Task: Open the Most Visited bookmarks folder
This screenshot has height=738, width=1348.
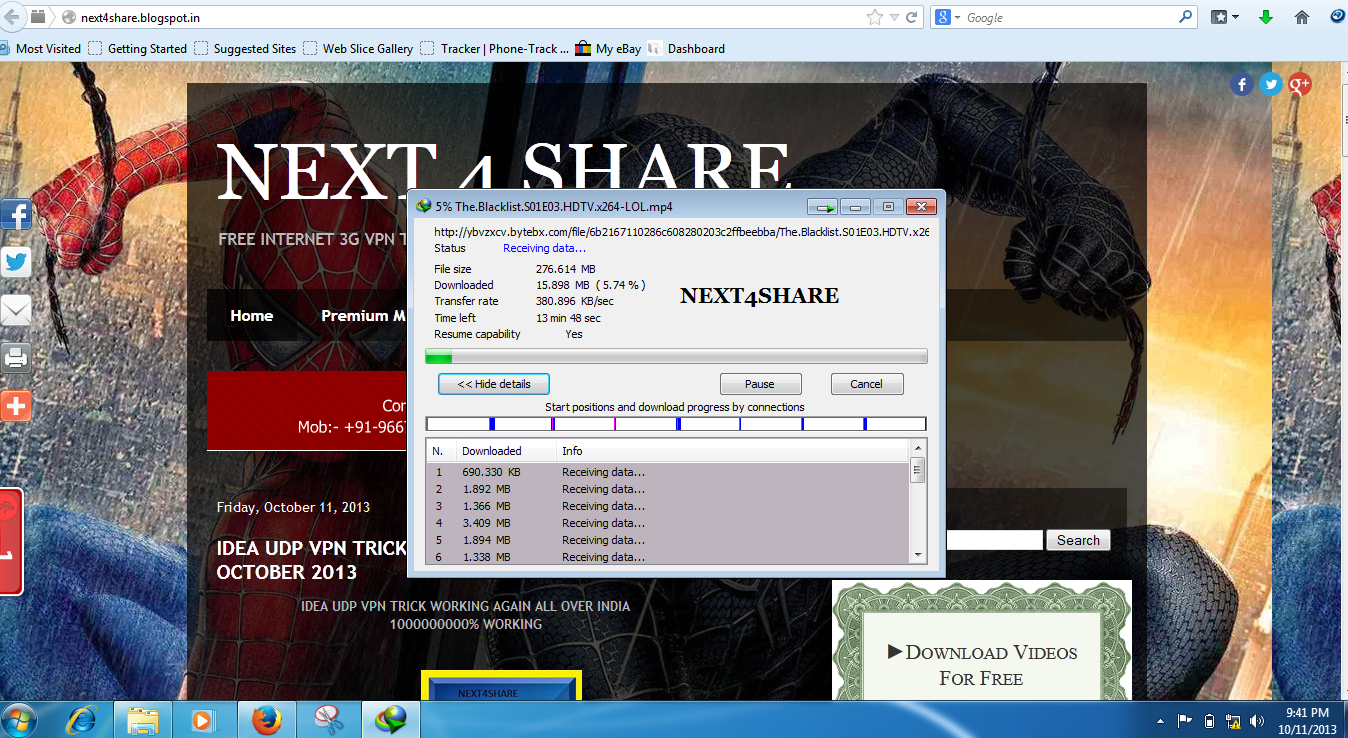Action: tap(41, 48)
